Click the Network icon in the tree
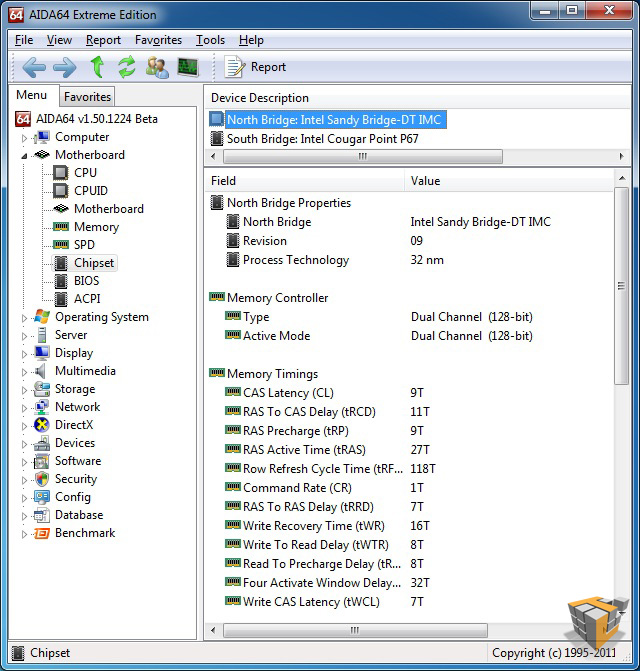640x671 pixels. [x=42, y=407]
